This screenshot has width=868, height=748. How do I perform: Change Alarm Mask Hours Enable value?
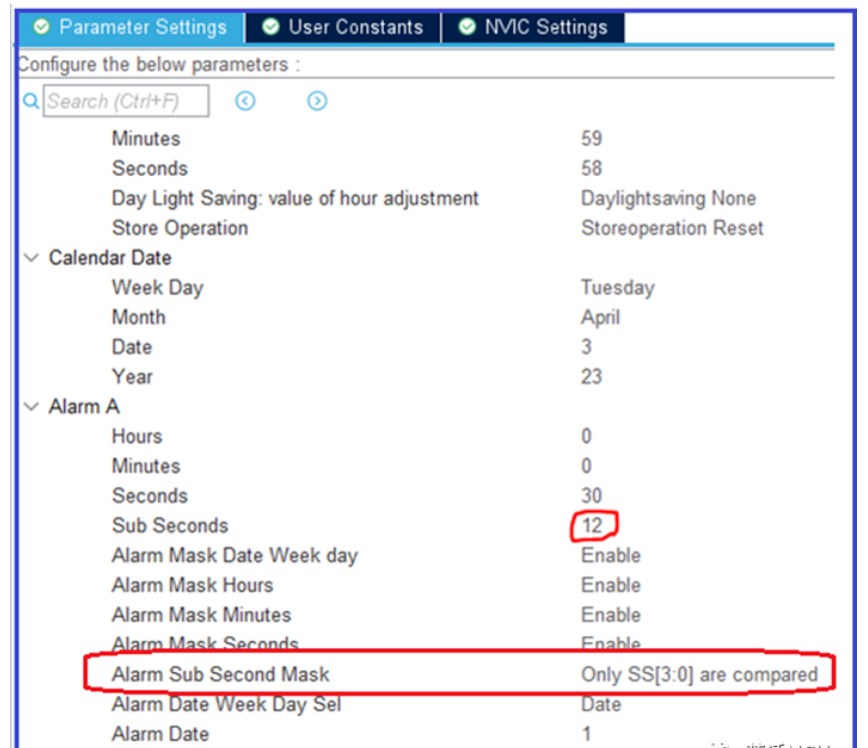(x=610, y=585)
